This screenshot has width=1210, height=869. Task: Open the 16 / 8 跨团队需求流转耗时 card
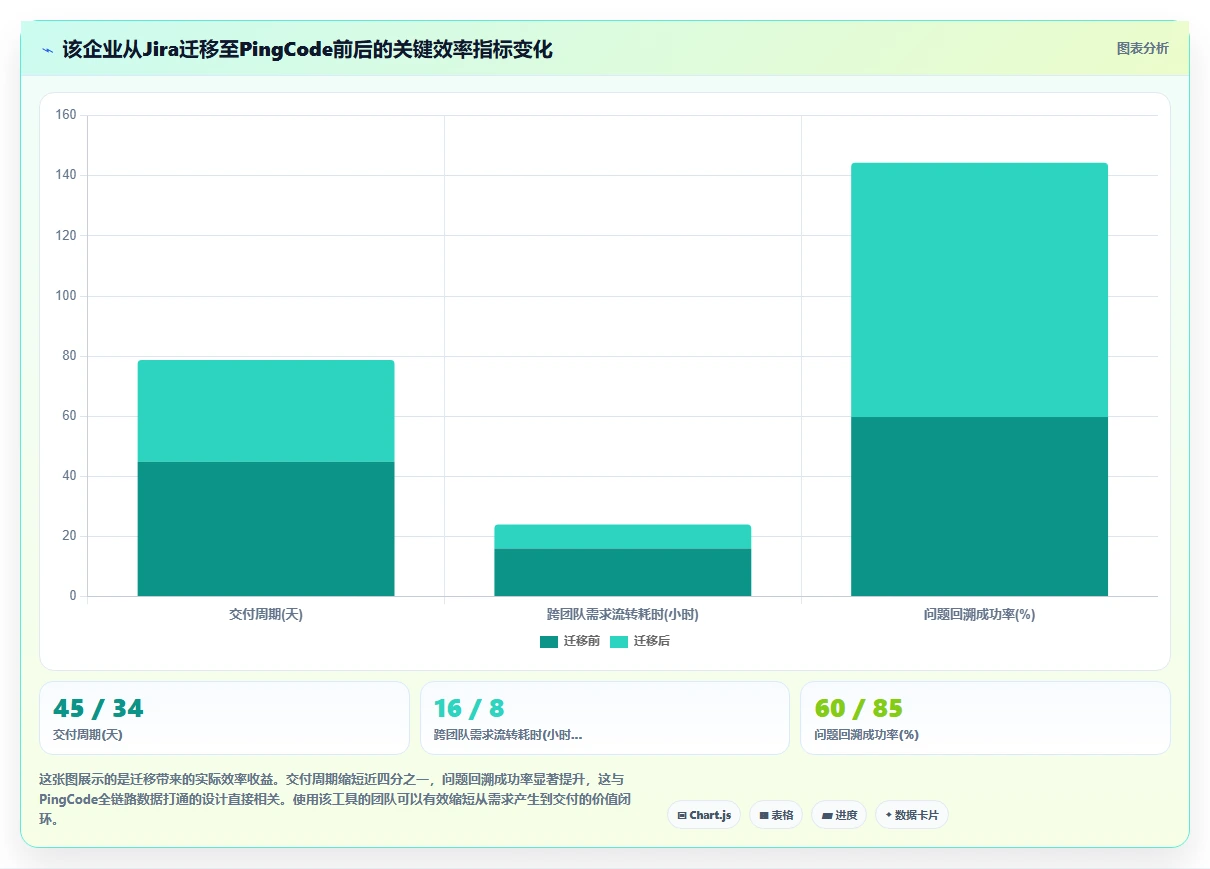605,718
